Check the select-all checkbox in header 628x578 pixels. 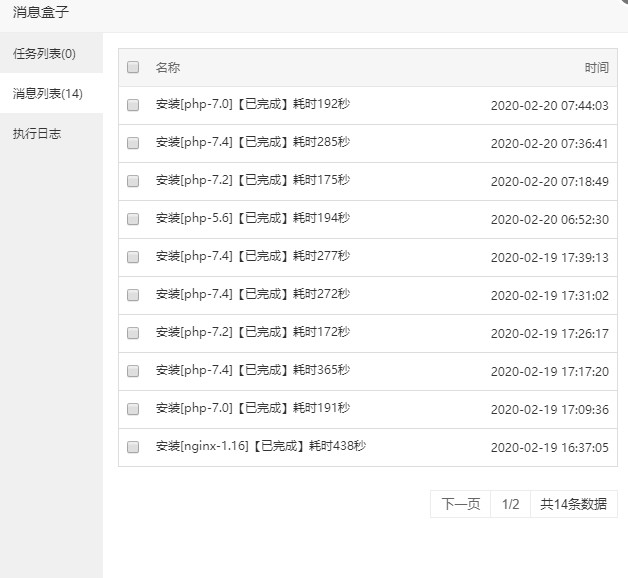pos(133,68)
